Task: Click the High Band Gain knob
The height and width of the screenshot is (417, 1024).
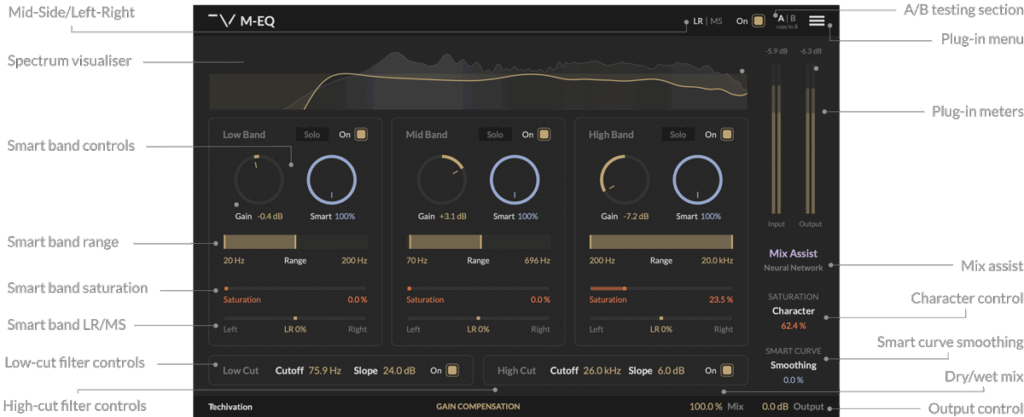Action: coord(624,179)
